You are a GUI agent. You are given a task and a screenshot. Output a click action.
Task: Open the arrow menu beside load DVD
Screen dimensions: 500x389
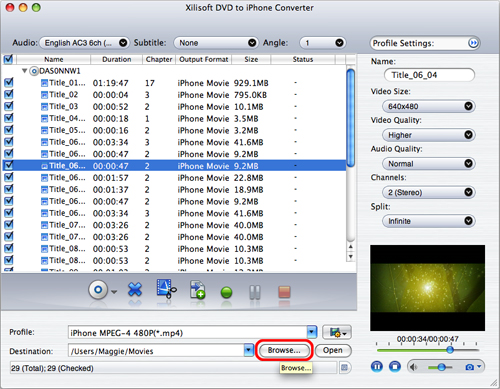pos(114,292)
